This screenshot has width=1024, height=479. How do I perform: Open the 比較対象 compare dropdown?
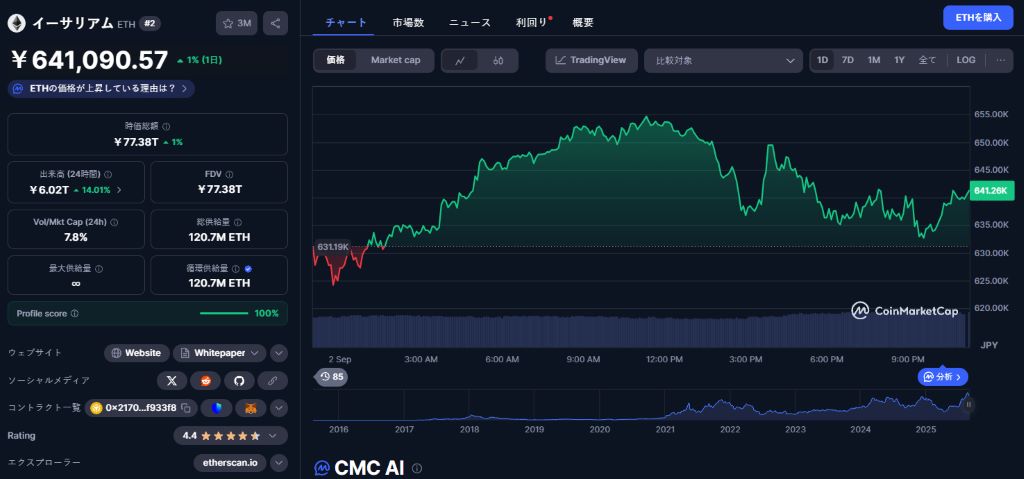723,61
